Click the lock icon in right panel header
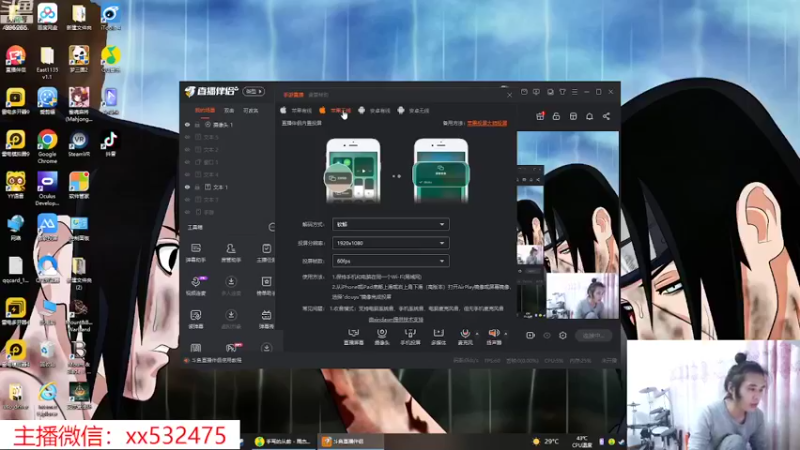Viewport: 800px width, 450px height. pos(556,116)
